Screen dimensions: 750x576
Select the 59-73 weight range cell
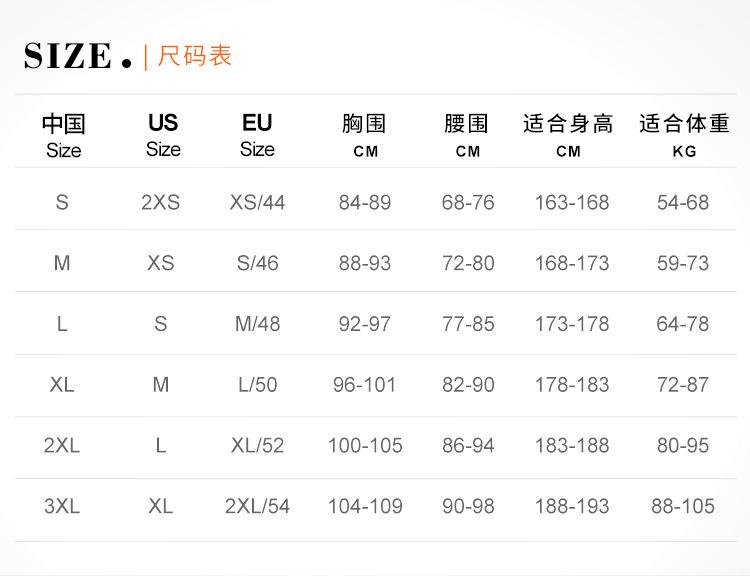pos(683,263)
